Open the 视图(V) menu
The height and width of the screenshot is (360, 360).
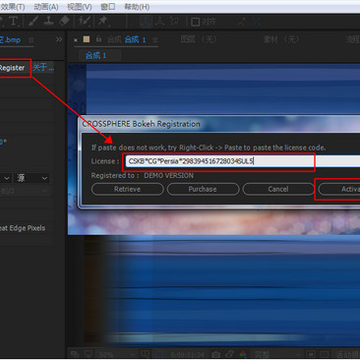79,7
